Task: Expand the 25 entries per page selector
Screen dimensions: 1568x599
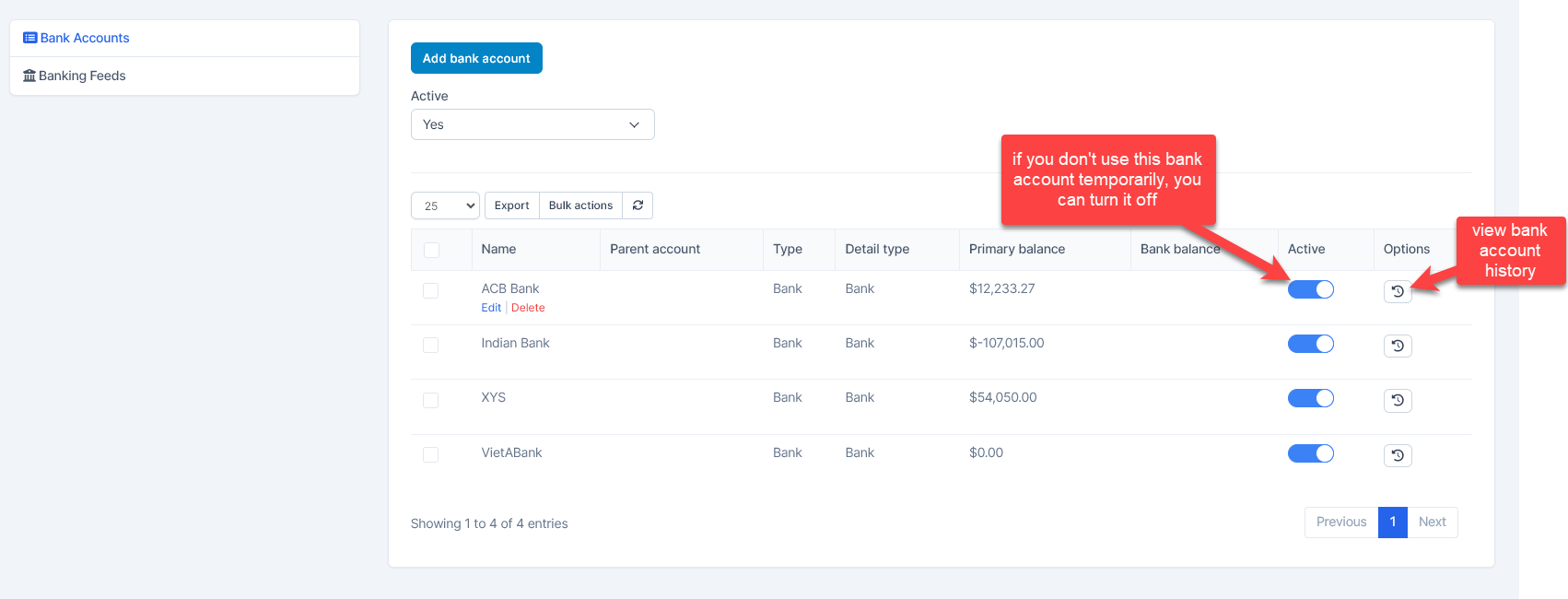Action: pos(445,206)
